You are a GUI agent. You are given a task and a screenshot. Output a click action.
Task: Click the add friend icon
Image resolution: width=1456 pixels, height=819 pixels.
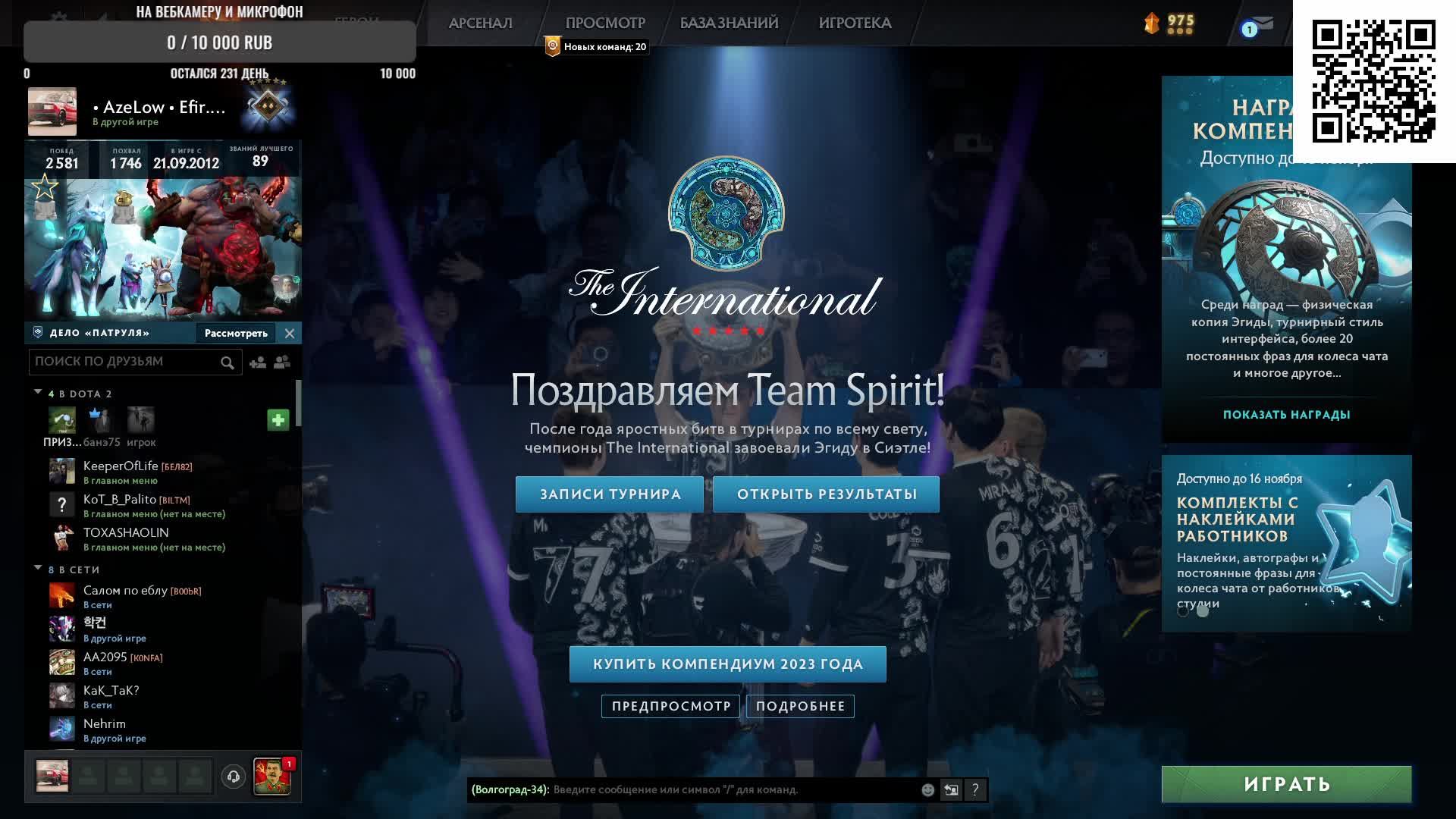(258, 362)
